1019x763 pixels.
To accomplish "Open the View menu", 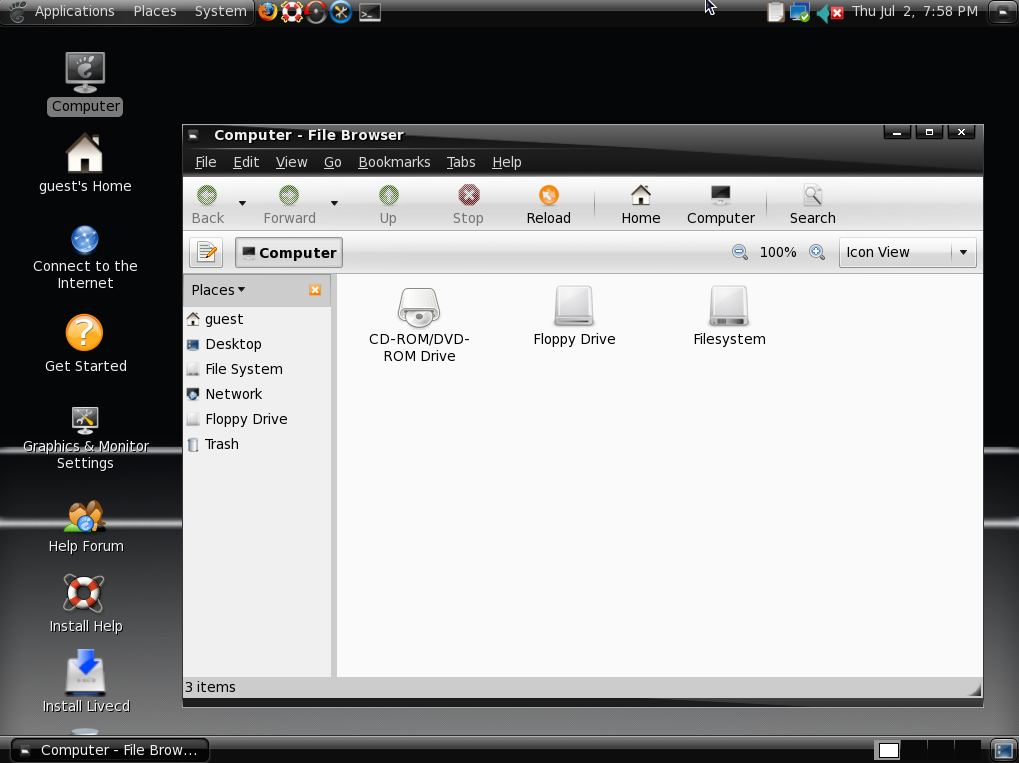I will [x=291, y=162].
